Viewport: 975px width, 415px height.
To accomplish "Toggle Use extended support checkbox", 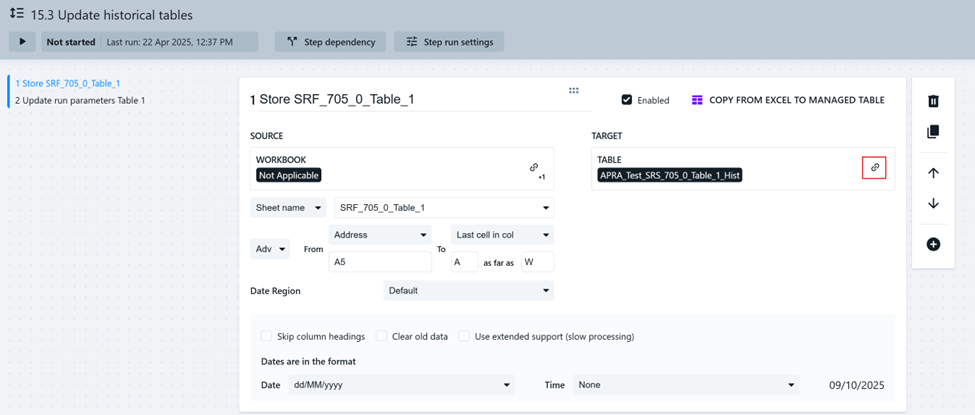I will (x=464, y=336).
